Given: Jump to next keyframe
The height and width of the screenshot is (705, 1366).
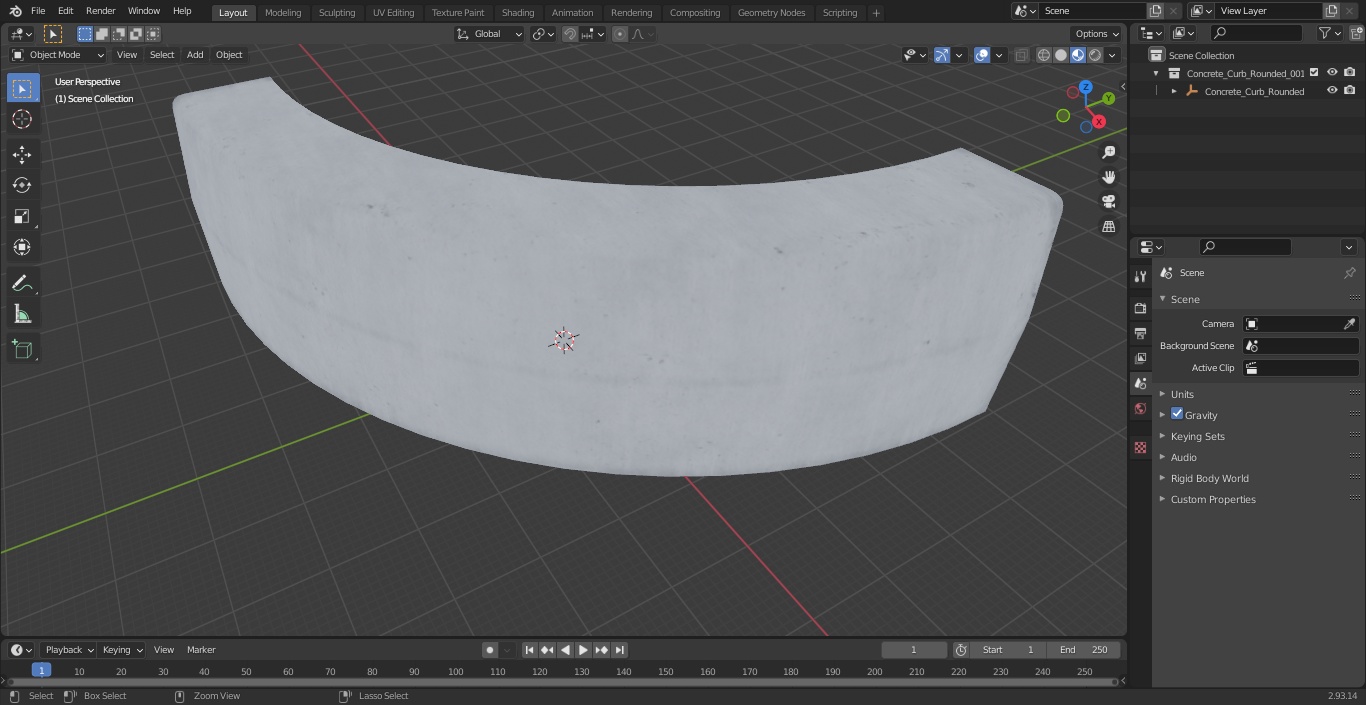Looking at the screenshot, I should point(601,650).
